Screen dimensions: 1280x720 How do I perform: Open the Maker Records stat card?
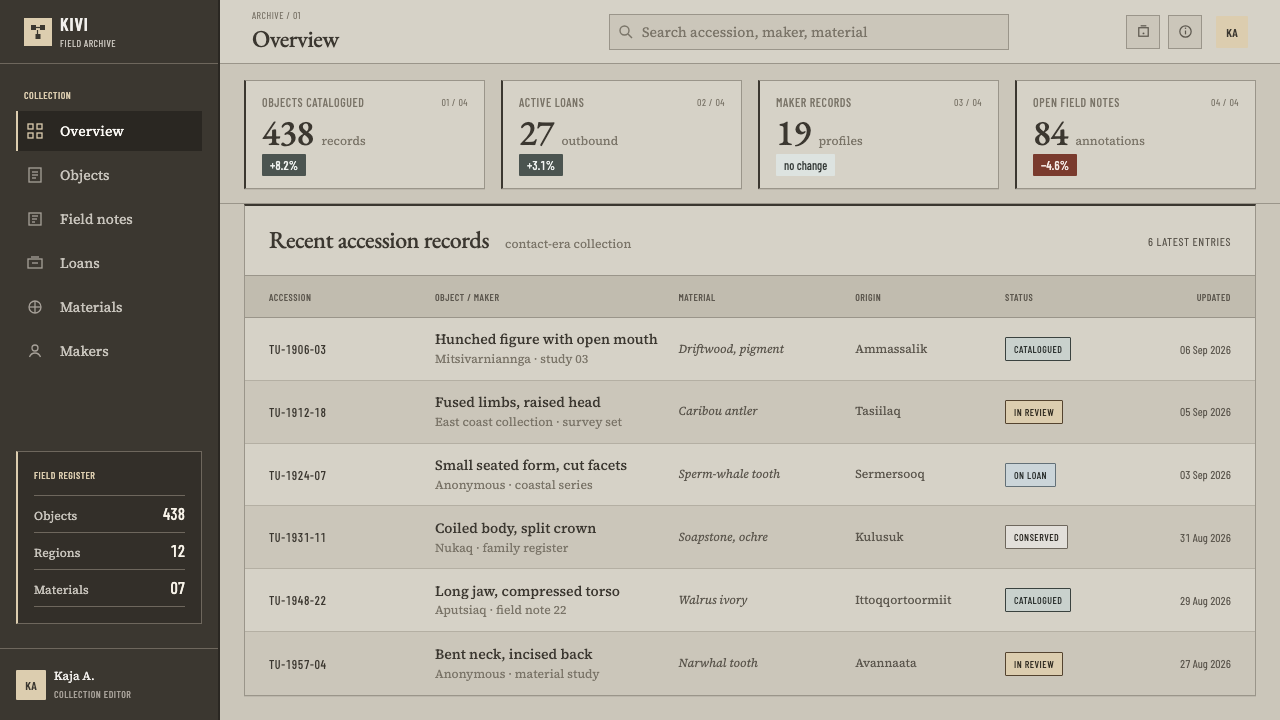(x=879, y=135)
